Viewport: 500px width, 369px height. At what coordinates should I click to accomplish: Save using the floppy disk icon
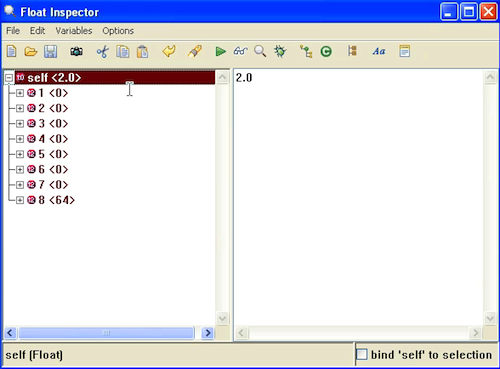[x=51, y=52]
